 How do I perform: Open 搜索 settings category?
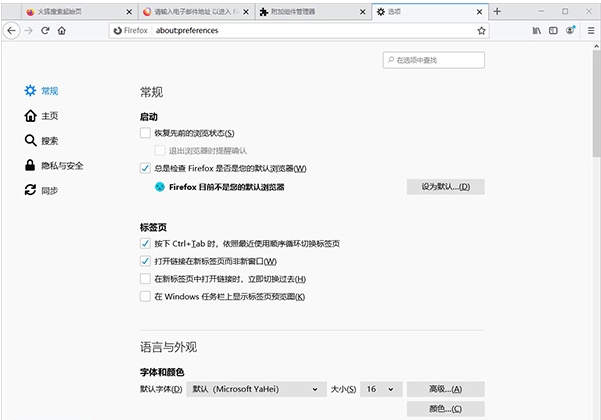coord(41,141)
